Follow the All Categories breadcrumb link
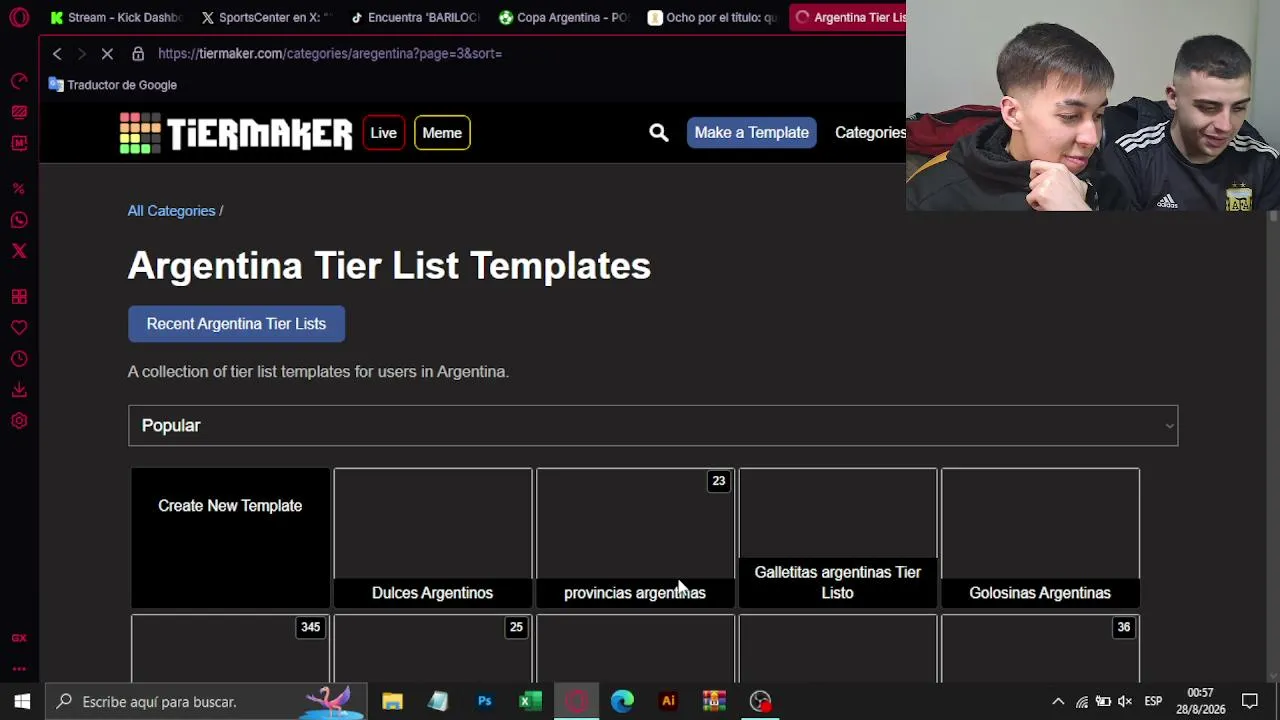The width and height of the screenshot is (1280, 720). click(171, 211)
